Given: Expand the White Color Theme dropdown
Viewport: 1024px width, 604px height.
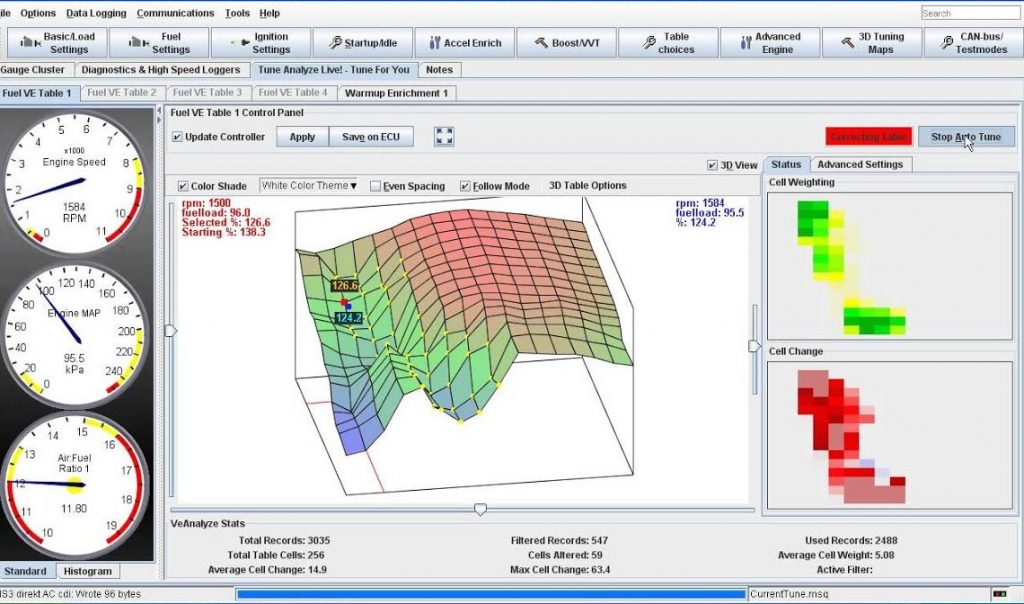Looking at the screenshot, I should 309,185.
